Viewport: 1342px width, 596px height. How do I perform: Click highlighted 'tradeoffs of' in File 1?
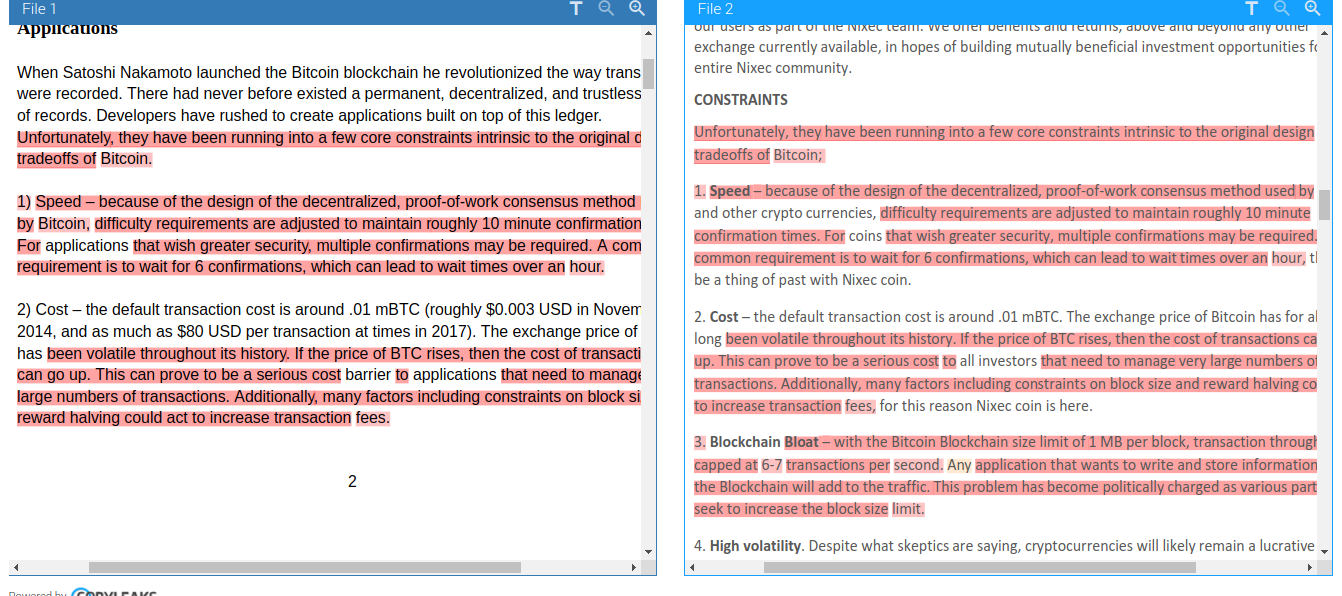point(57,159)
